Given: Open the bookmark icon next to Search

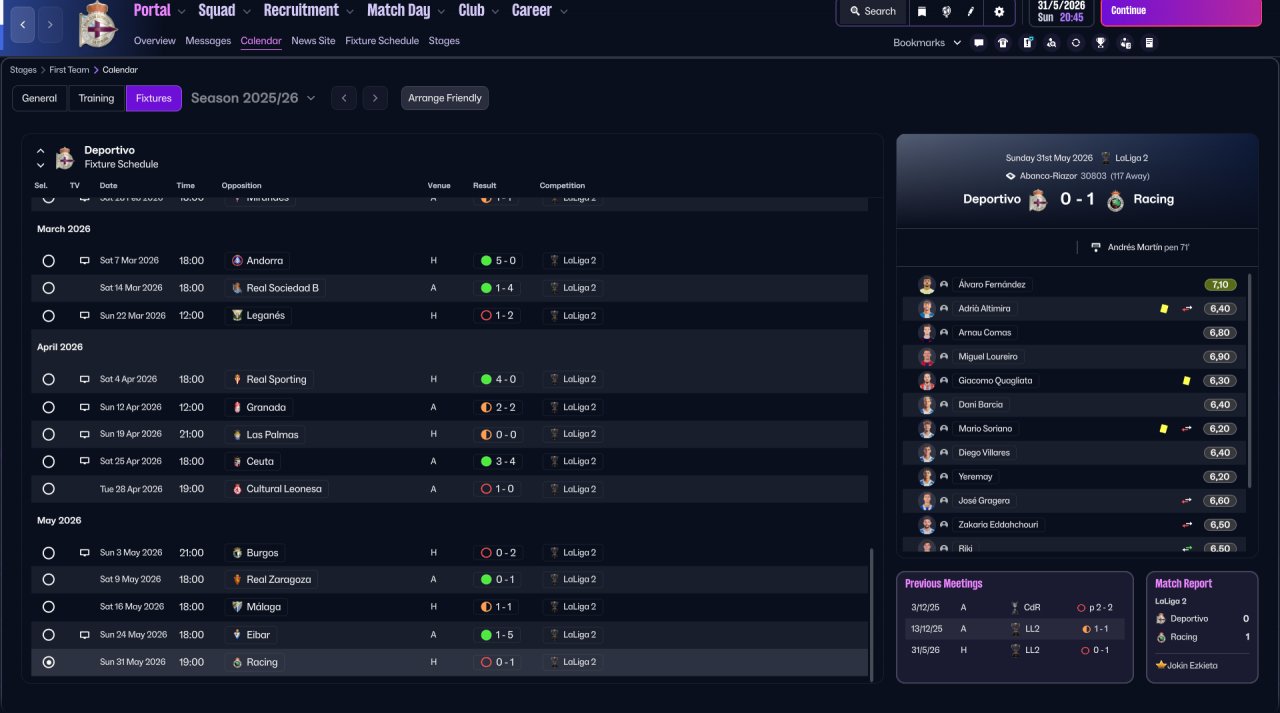Looking at the screenshot, I should tap(921, 12).
